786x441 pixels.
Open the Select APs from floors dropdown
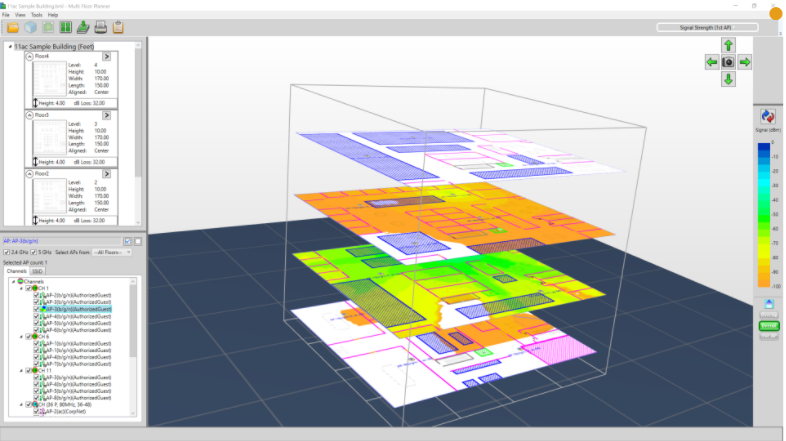111,252
